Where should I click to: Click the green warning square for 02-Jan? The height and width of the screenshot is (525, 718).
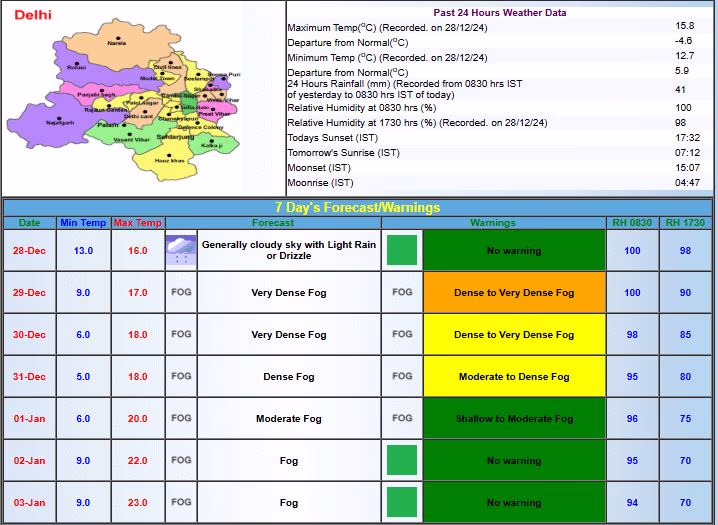pos(402,460)
